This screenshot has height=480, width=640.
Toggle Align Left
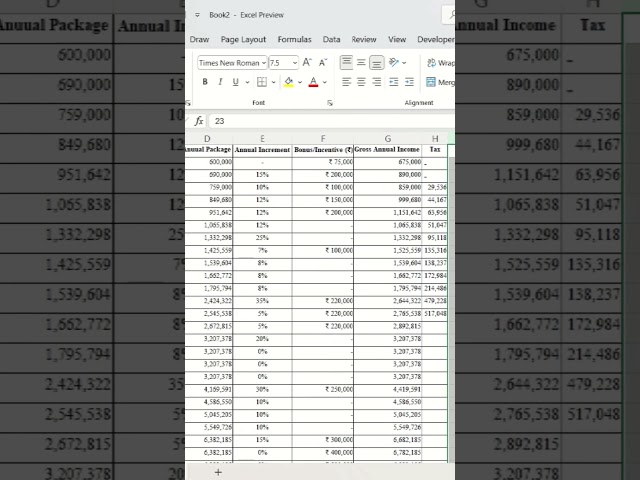click(346, 82)
